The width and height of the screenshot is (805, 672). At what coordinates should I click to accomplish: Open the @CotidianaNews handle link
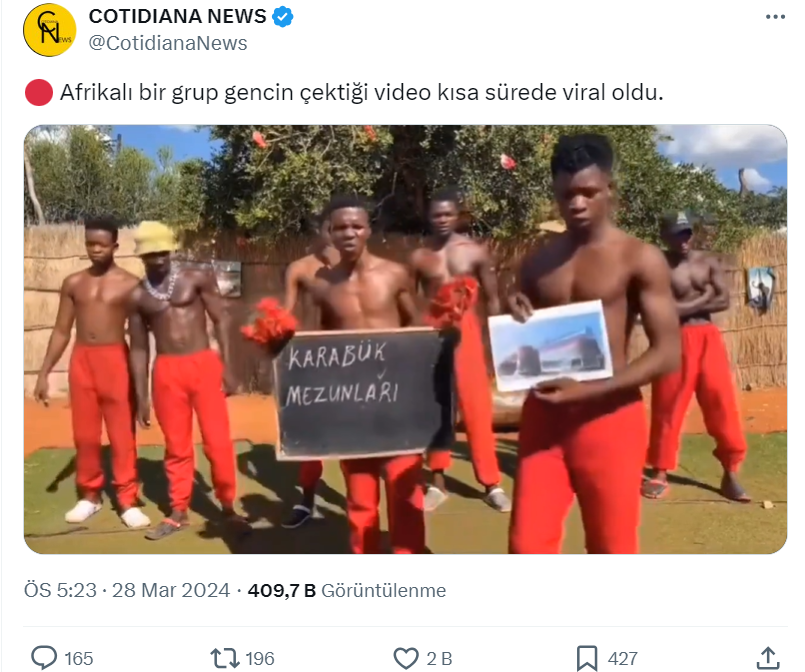168,43
